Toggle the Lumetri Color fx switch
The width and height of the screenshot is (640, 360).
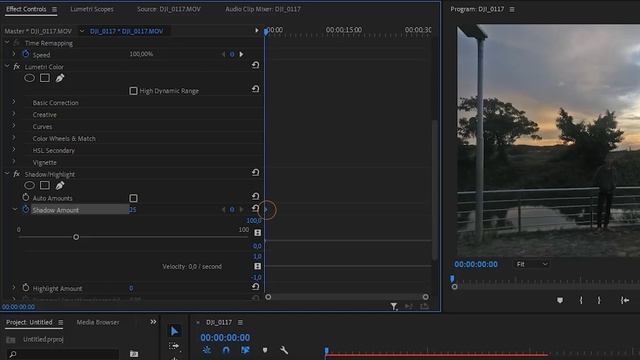coord(16,67)
